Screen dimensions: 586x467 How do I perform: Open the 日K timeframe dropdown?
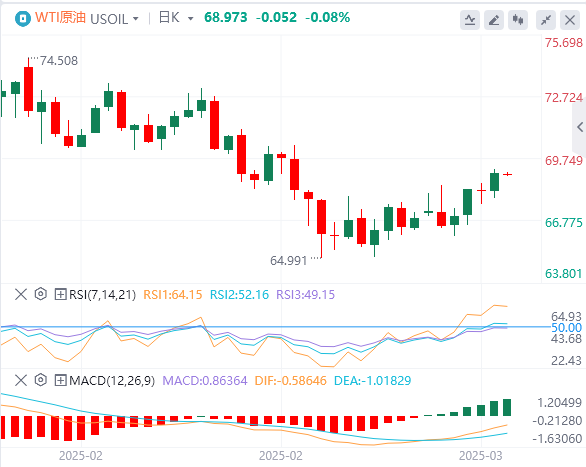coord(176,18)
